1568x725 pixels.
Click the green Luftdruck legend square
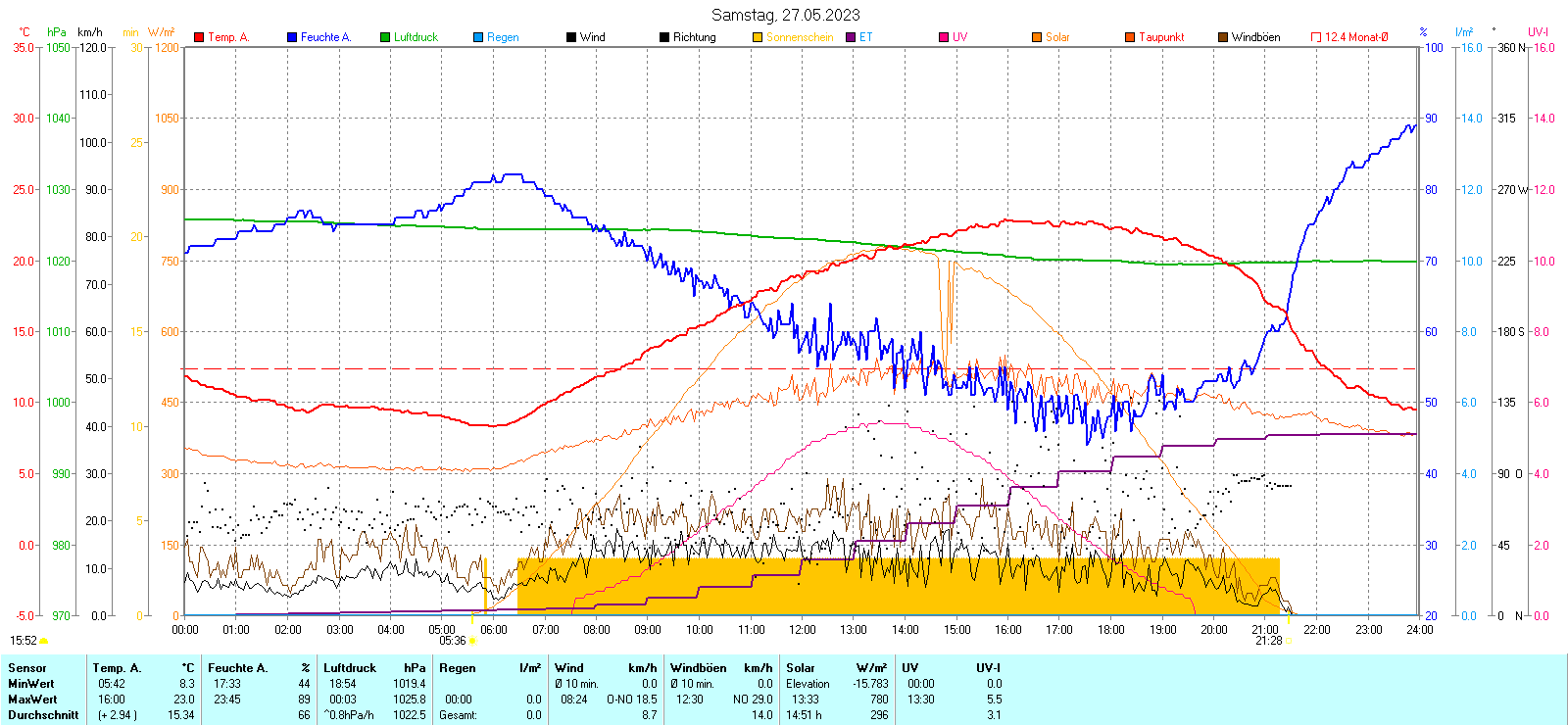tap(385, 37)
